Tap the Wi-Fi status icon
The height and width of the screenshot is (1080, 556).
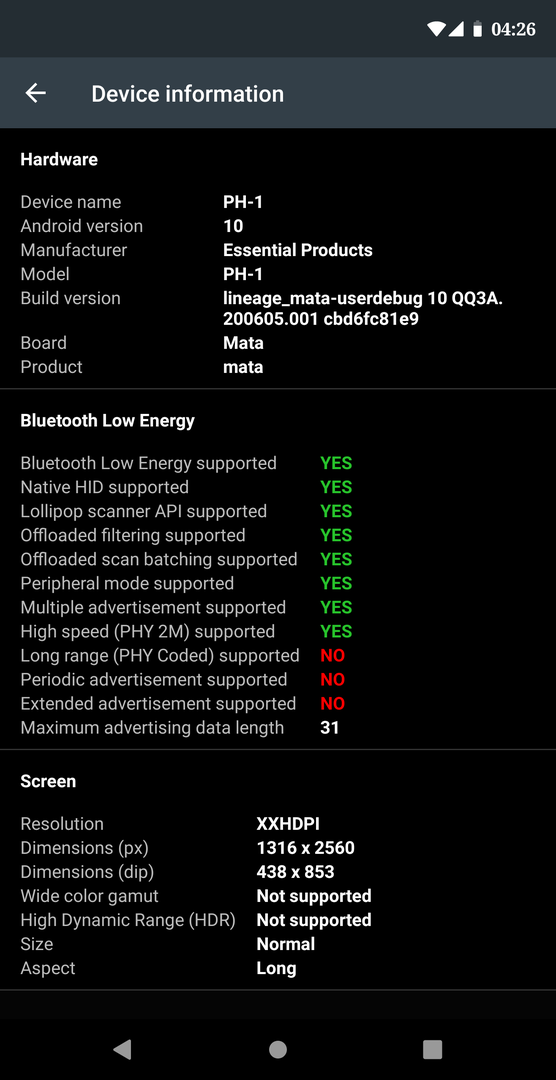(436, 29)
